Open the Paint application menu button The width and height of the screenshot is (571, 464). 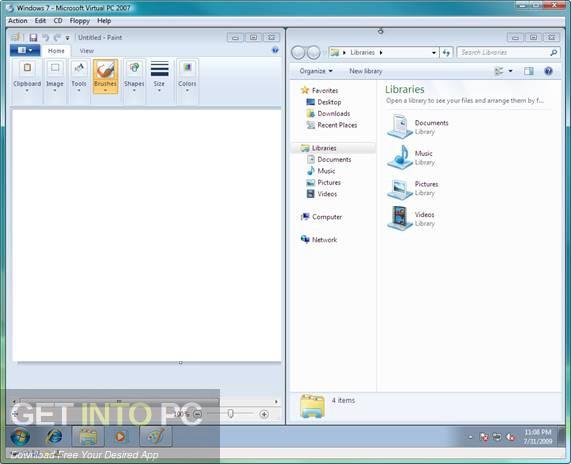click(x=25, y=50)
